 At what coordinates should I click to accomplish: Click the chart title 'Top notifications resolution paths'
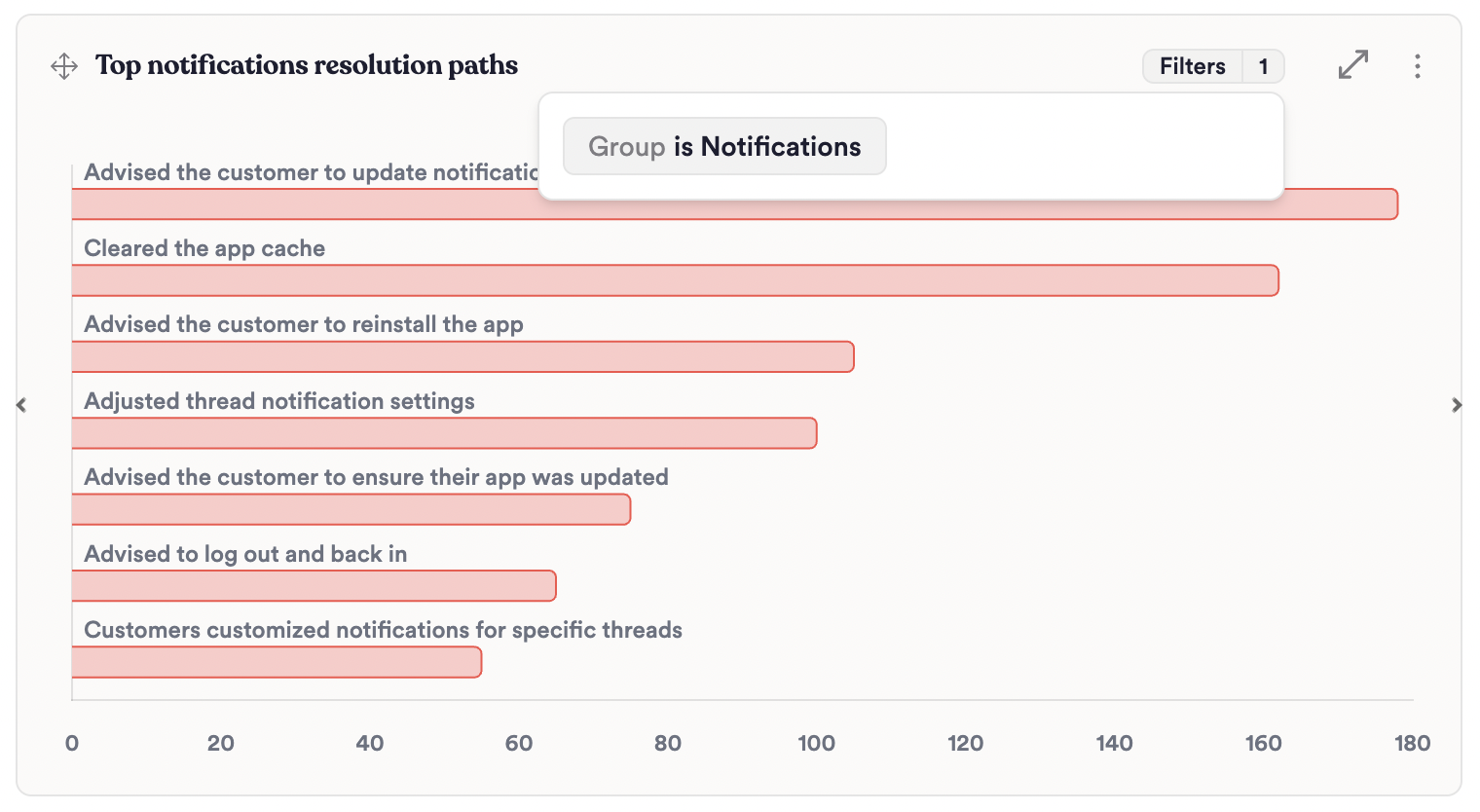click(306, 65)
